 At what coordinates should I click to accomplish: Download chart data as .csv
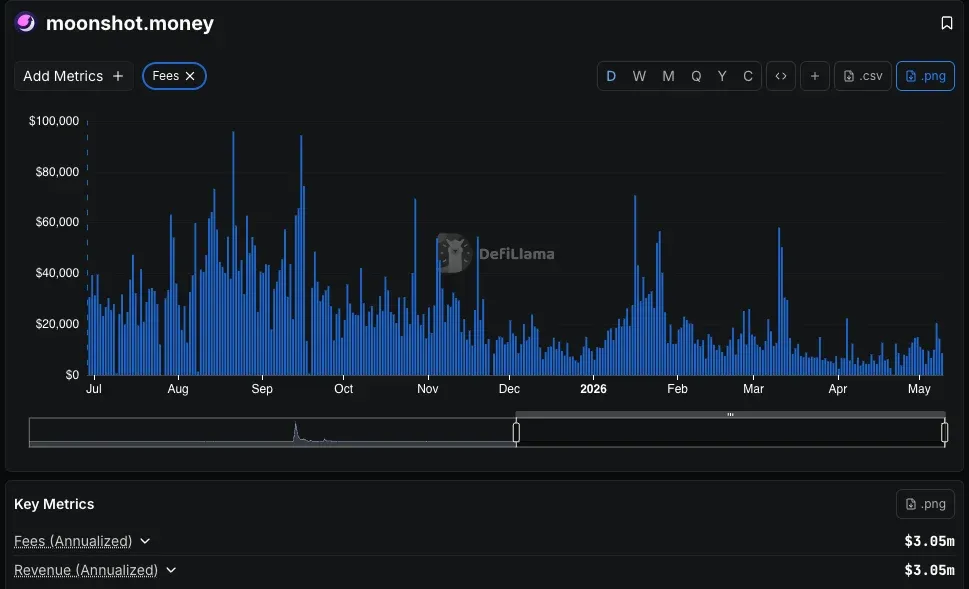click(x=863, y=76)
